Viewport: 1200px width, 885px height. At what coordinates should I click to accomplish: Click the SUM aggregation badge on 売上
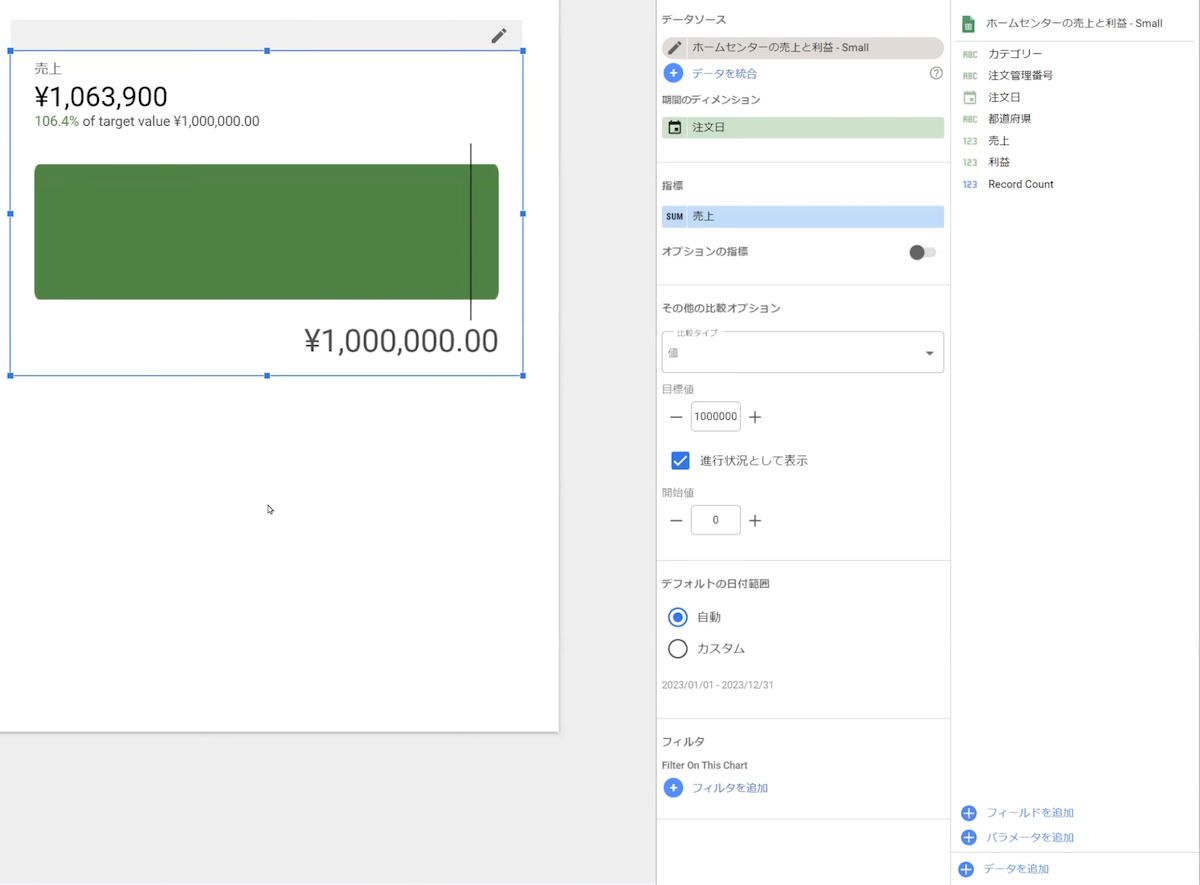[x=675, y=217]
